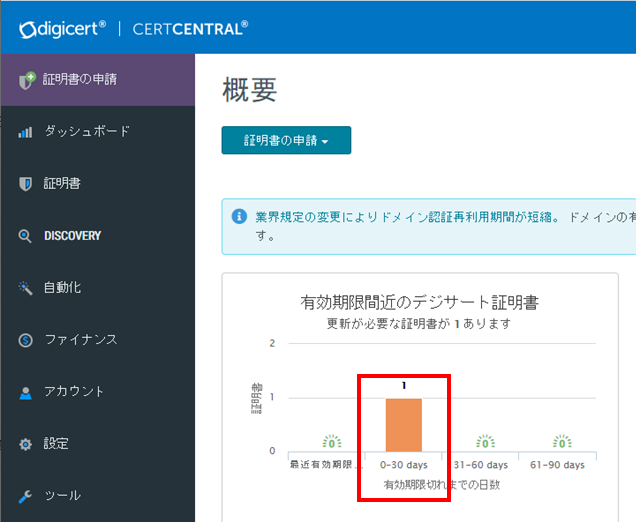636x522 pixels.
Task: Open 自動化 in the sidebar
Action: click(97, 288)
